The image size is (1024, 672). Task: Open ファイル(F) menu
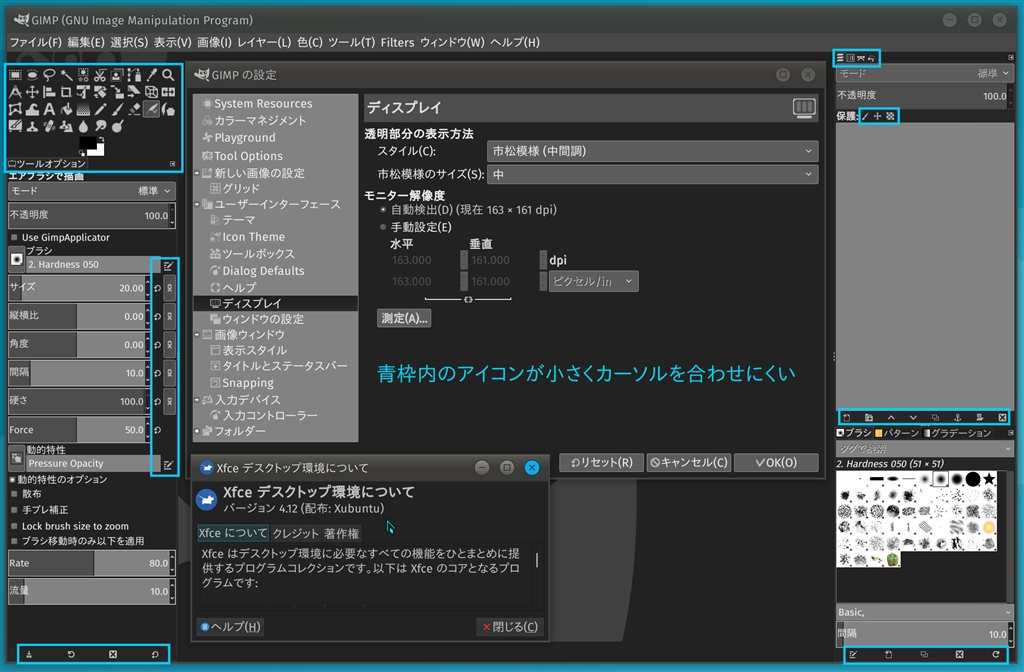[x=35, y=42]
